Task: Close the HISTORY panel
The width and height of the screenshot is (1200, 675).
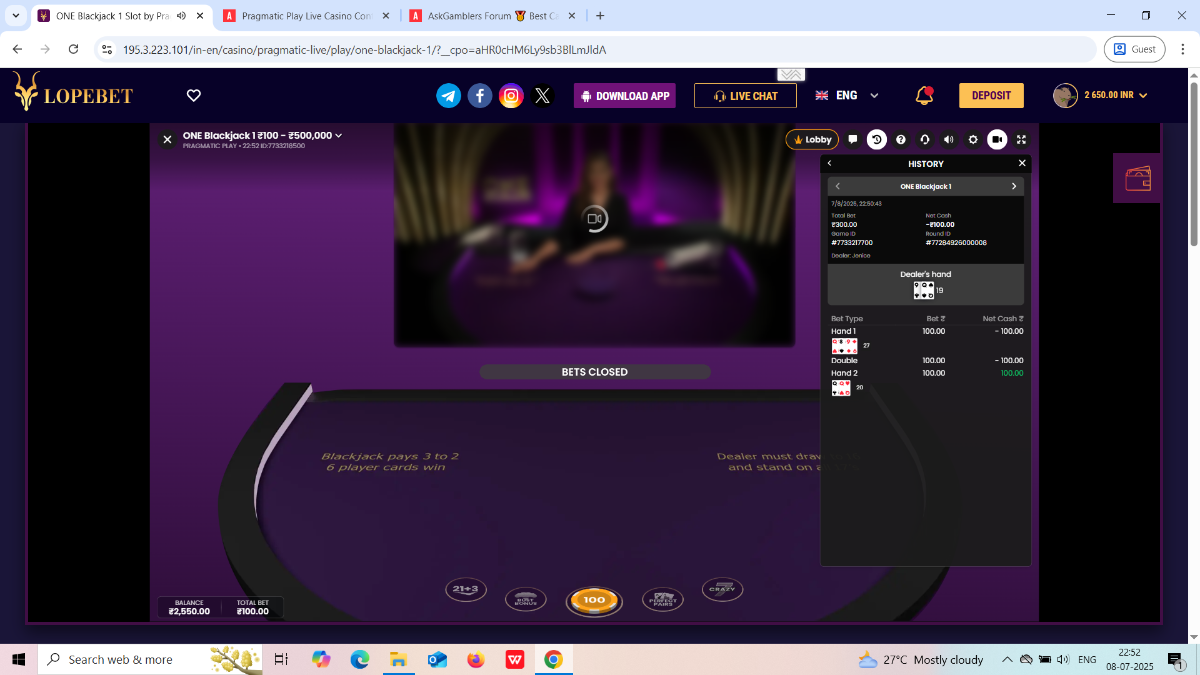Action: (x=1022, y=163)
